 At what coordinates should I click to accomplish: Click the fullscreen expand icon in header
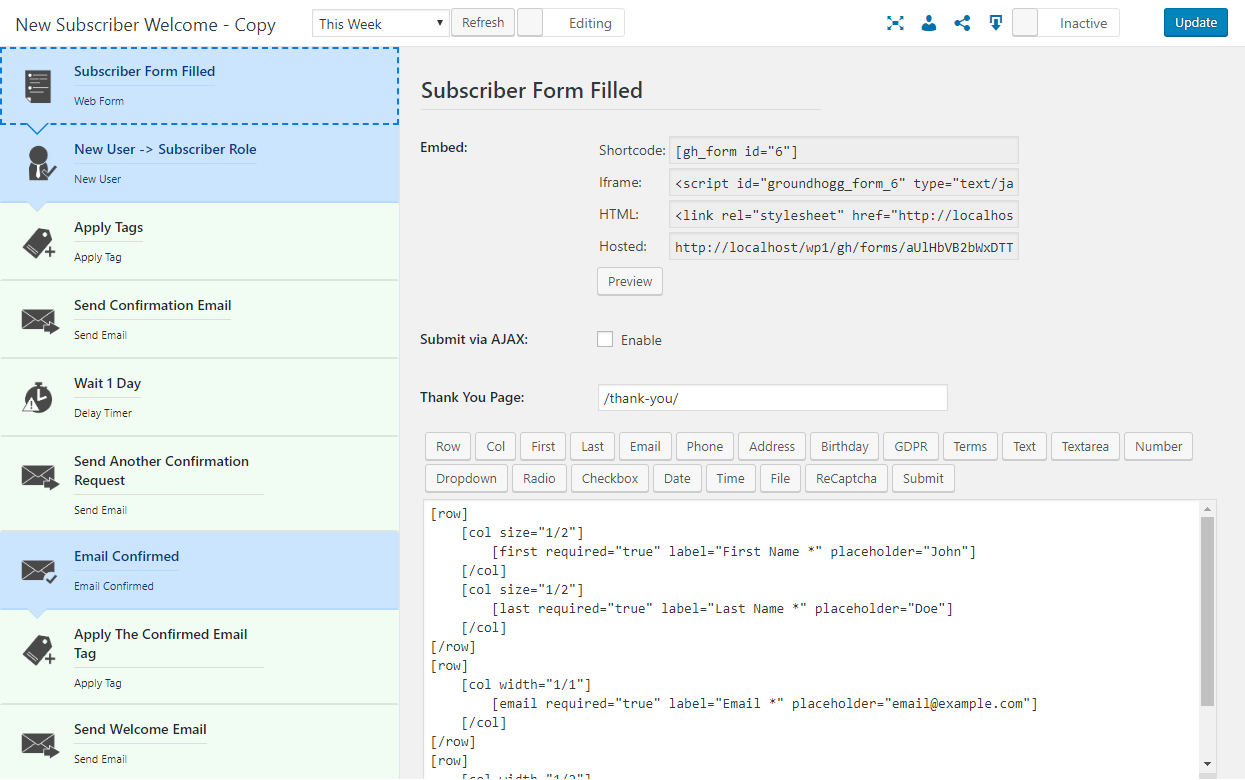[x=895, y=23]
